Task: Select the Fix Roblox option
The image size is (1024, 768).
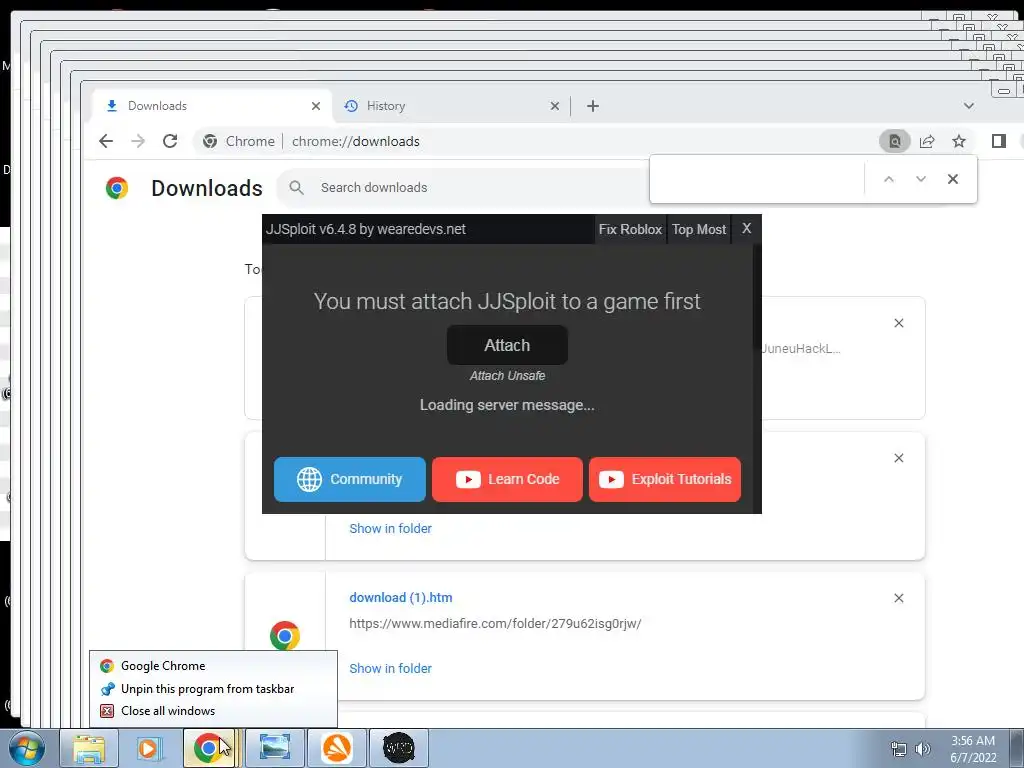Action: point(630,229)
